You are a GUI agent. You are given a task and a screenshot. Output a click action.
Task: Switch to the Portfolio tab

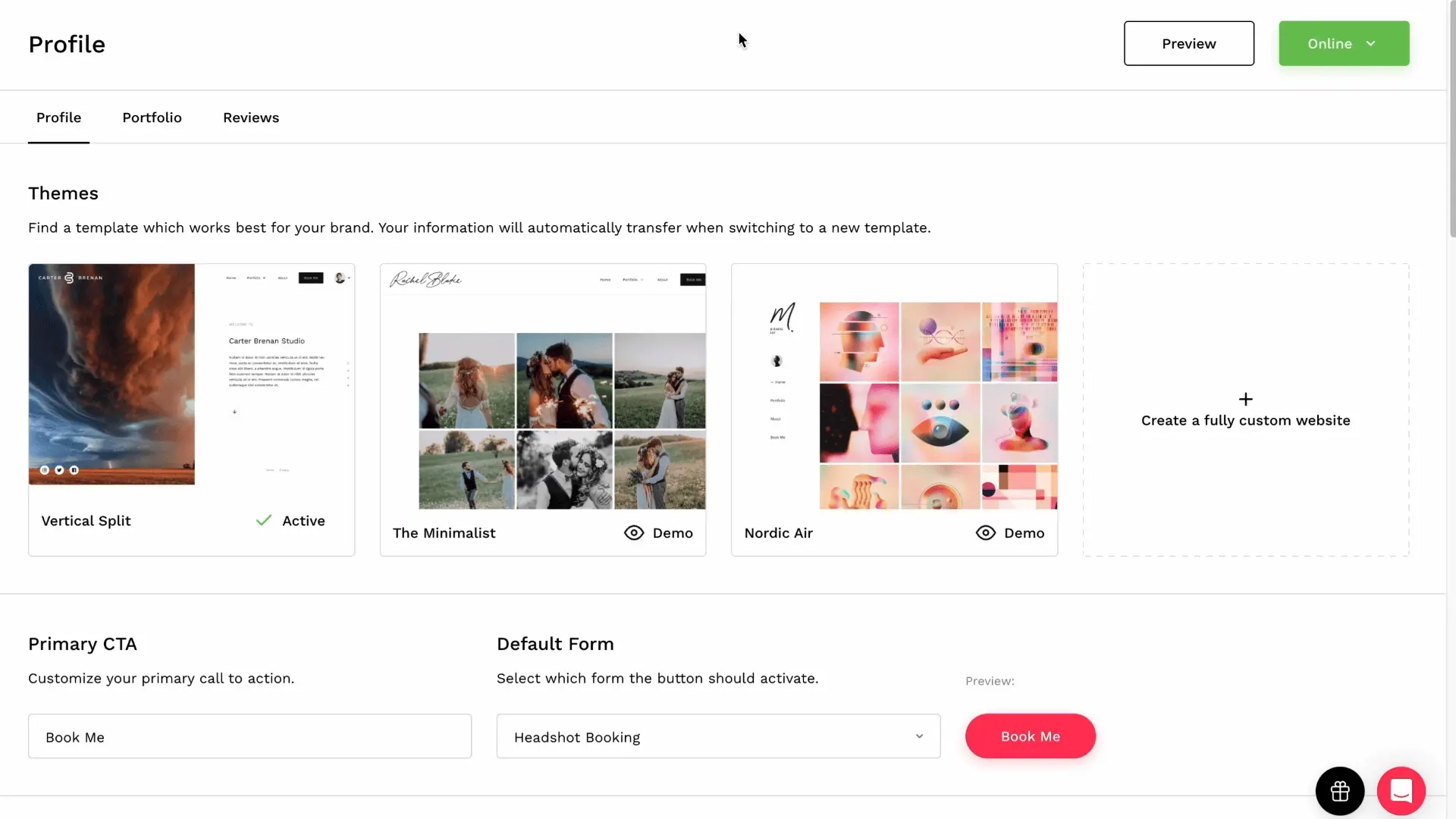click(152, 118)
